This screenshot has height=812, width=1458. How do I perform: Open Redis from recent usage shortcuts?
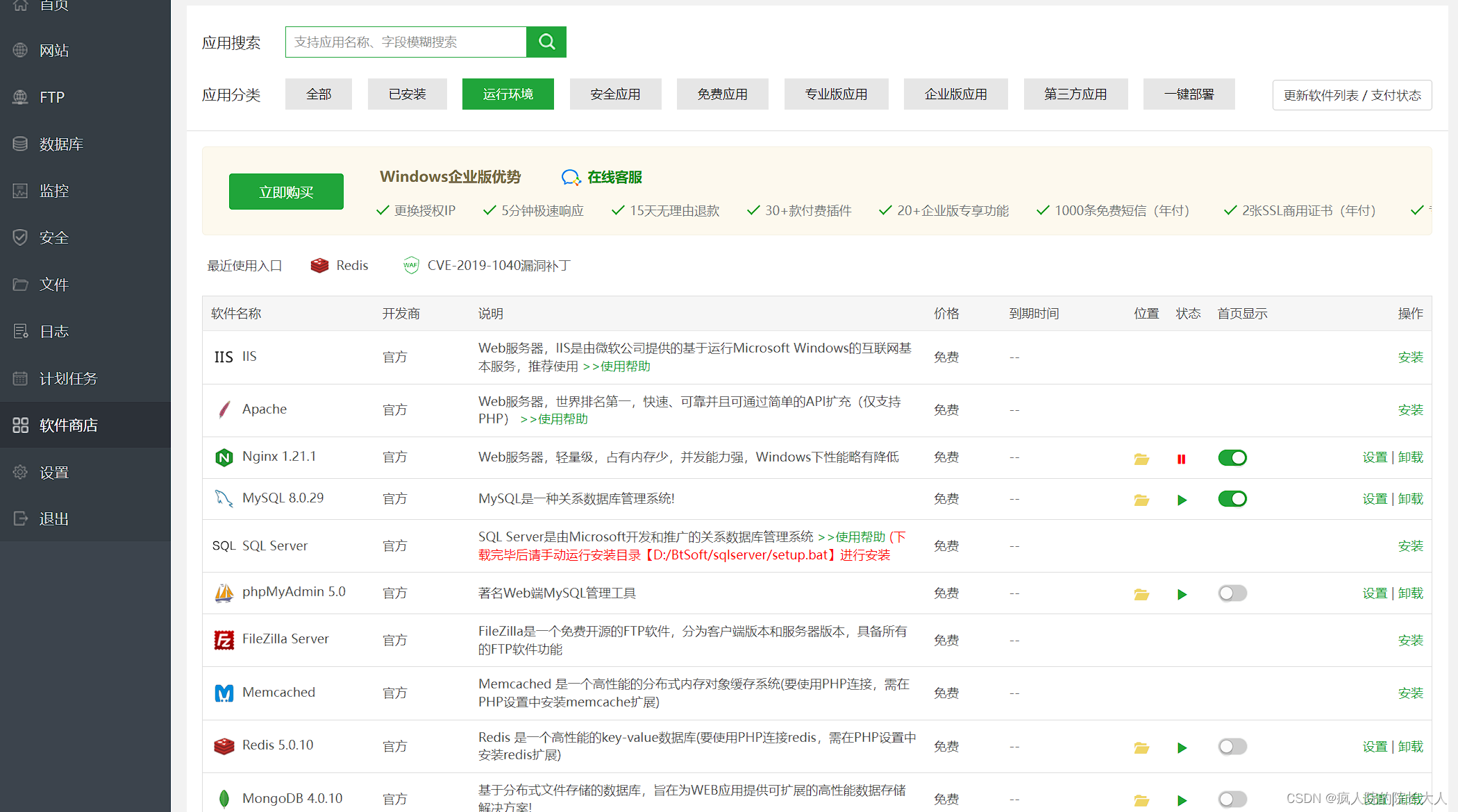pyautogui.click(x=340, y=266)
